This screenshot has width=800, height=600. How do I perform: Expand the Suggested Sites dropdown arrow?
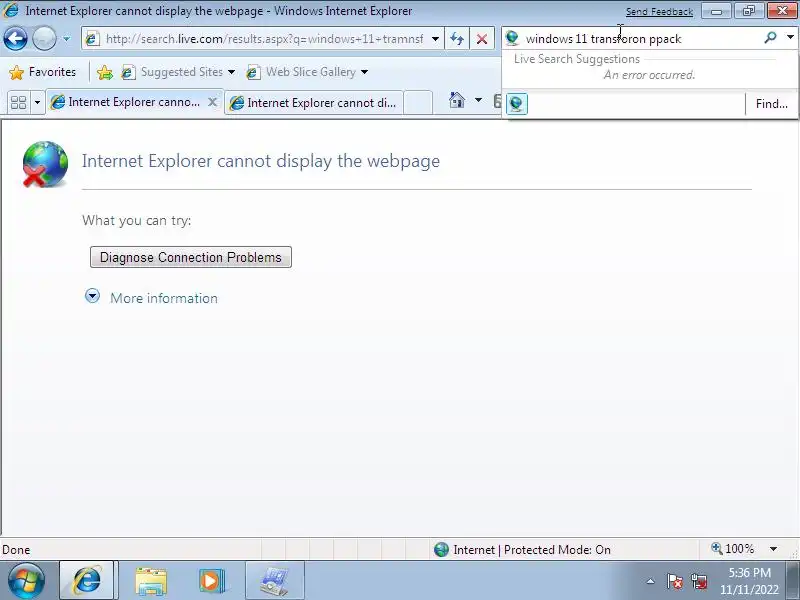coord(232,72)
